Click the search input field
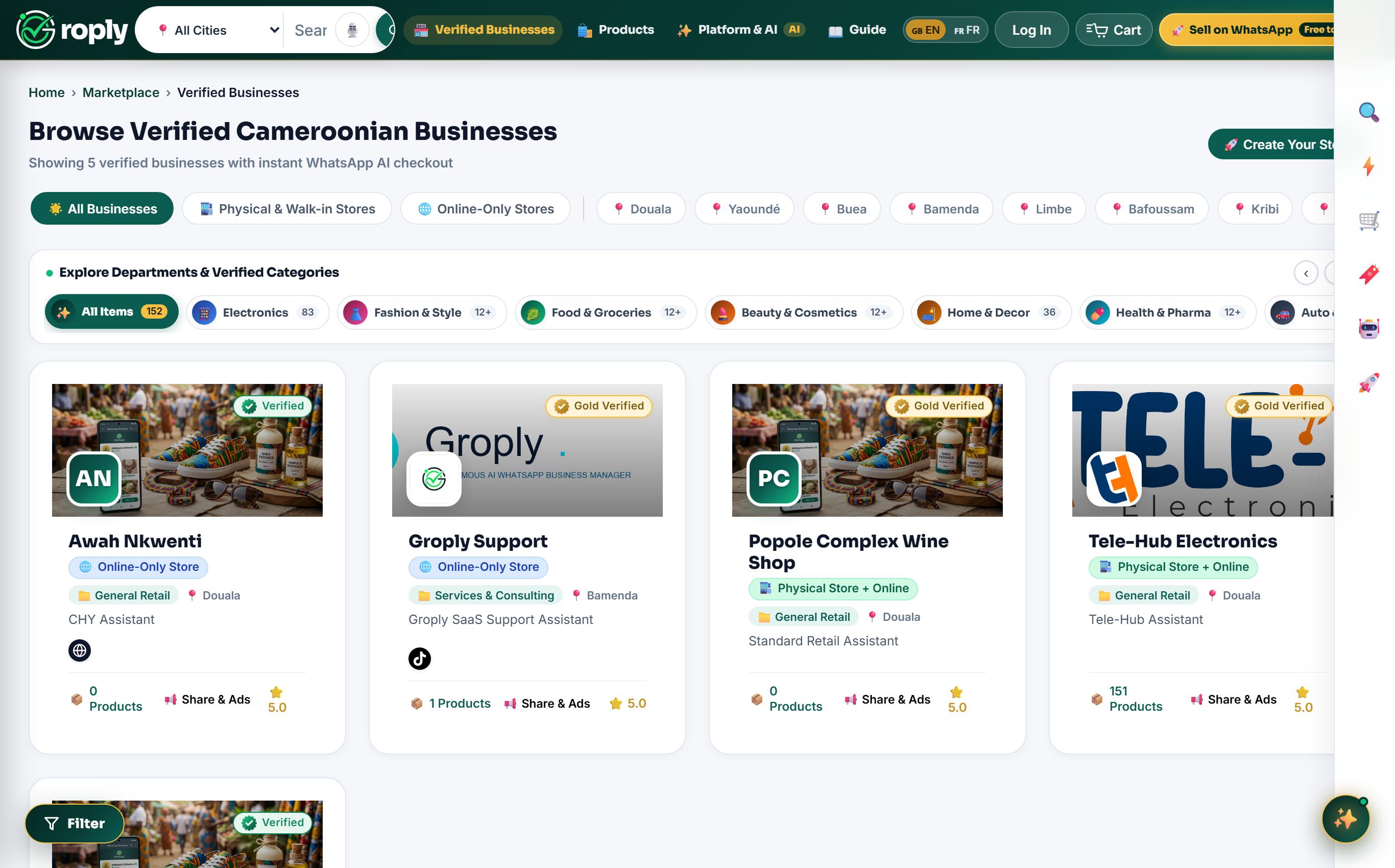The width and height of the screenshot is (1395, 868). [x=310, y=30]
